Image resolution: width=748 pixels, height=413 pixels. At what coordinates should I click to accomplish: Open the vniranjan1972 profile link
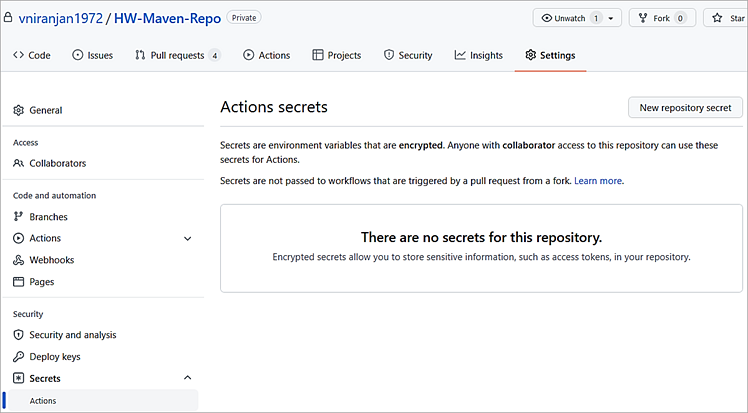pyautogui.click(x=61, y=18)
